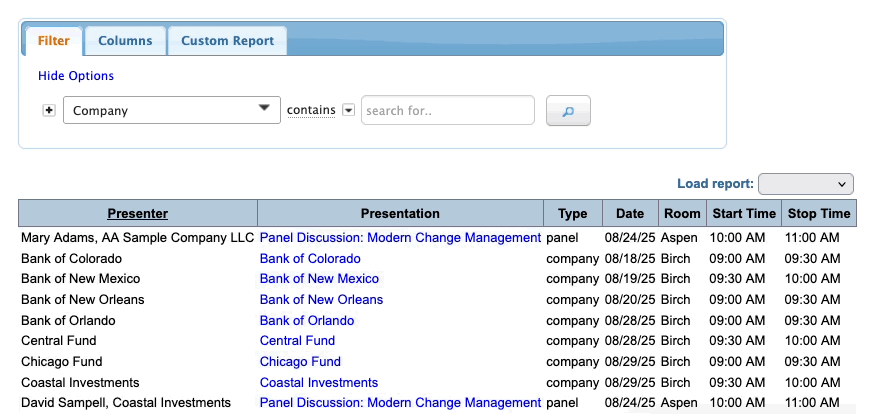Sort by the Presenter column header
The height and width of the screenshot is (414, 876).
coord(138,213)
